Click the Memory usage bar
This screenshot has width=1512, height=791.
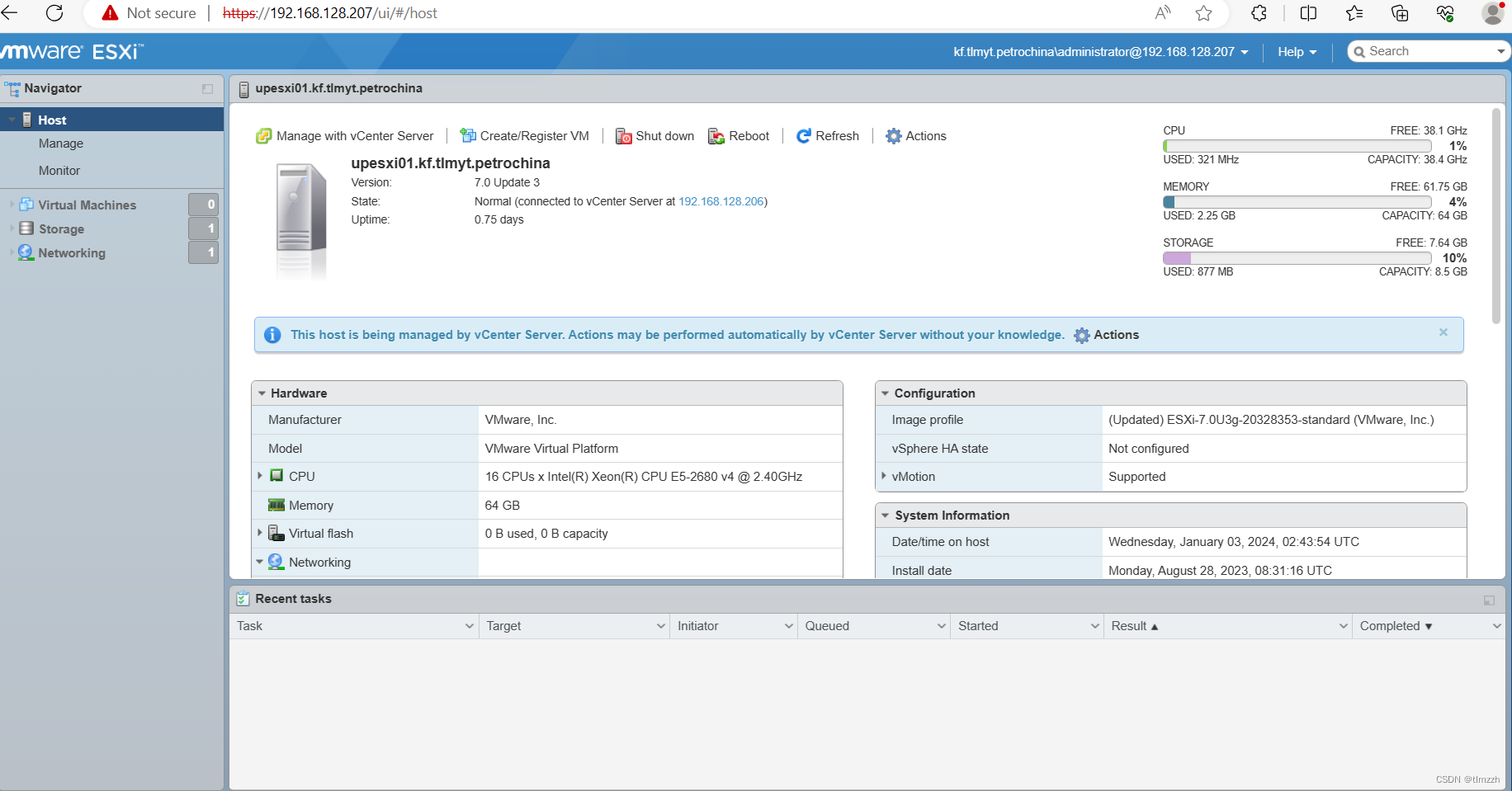[x=1297, y=202]
